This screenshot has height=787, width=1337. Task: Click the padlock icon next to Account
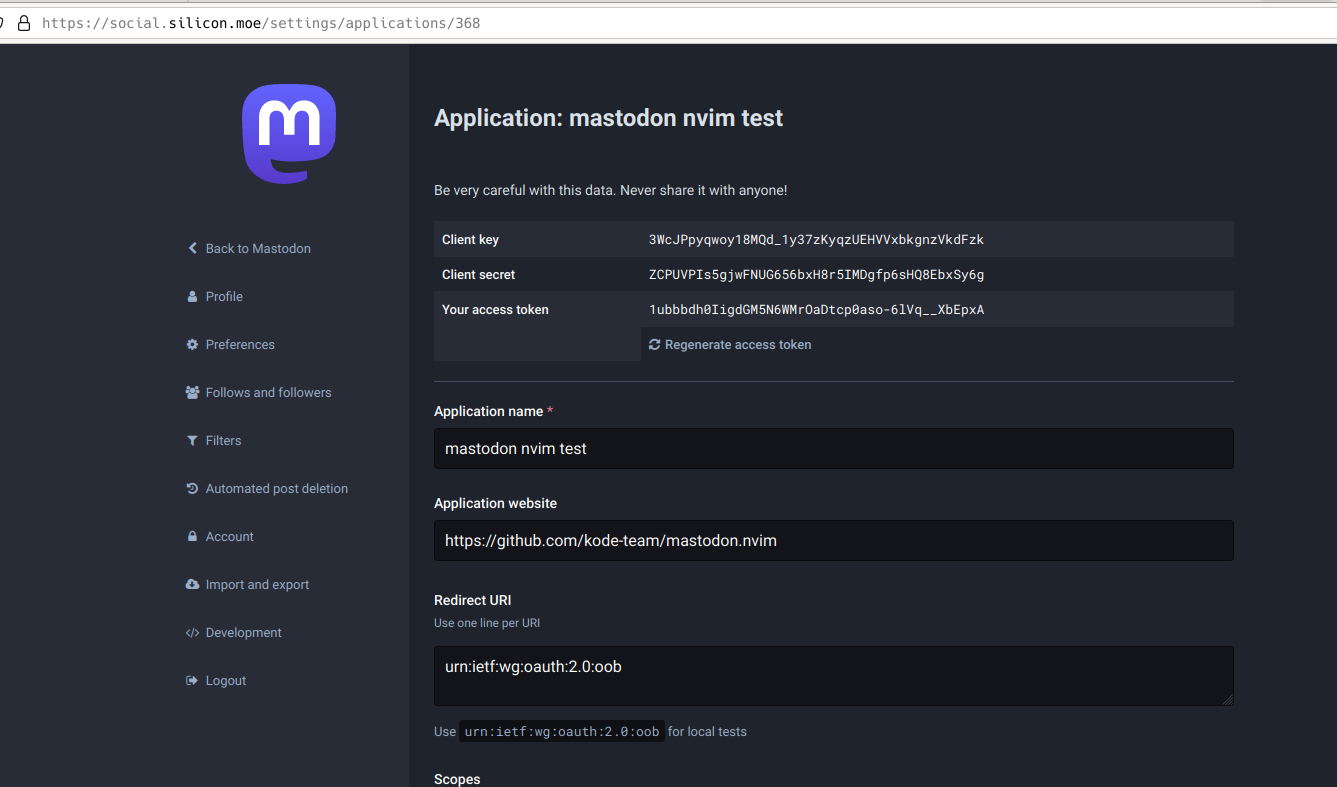coord(192,536)
